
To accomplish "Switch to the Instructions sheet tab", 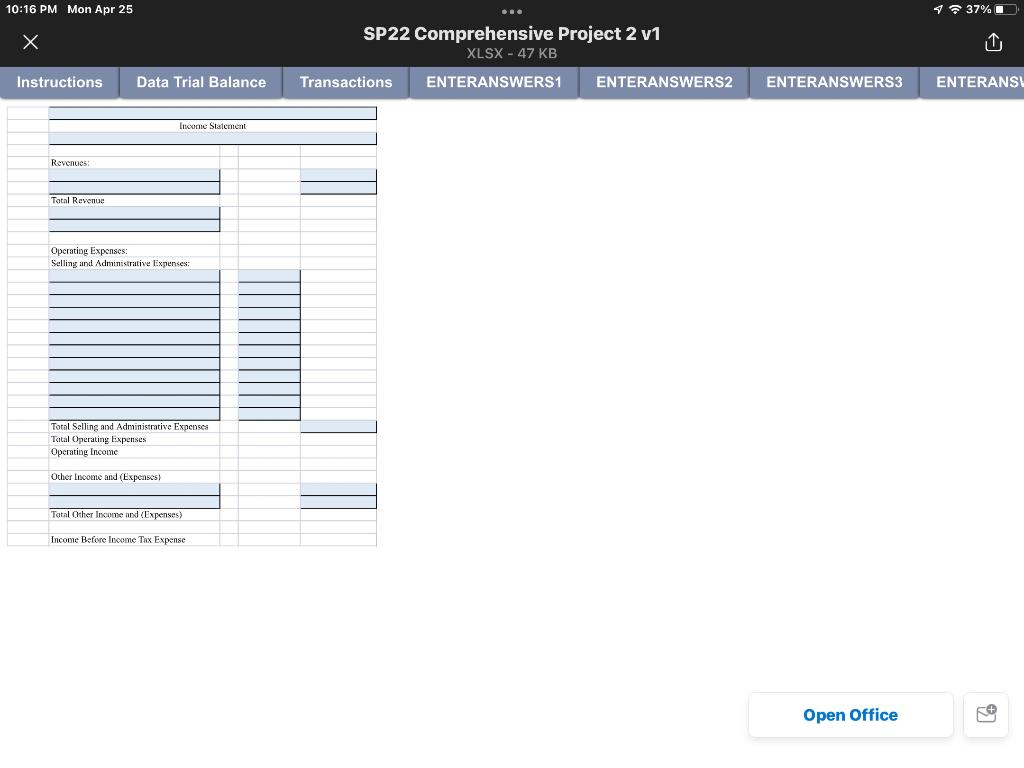I will [59, 82].
